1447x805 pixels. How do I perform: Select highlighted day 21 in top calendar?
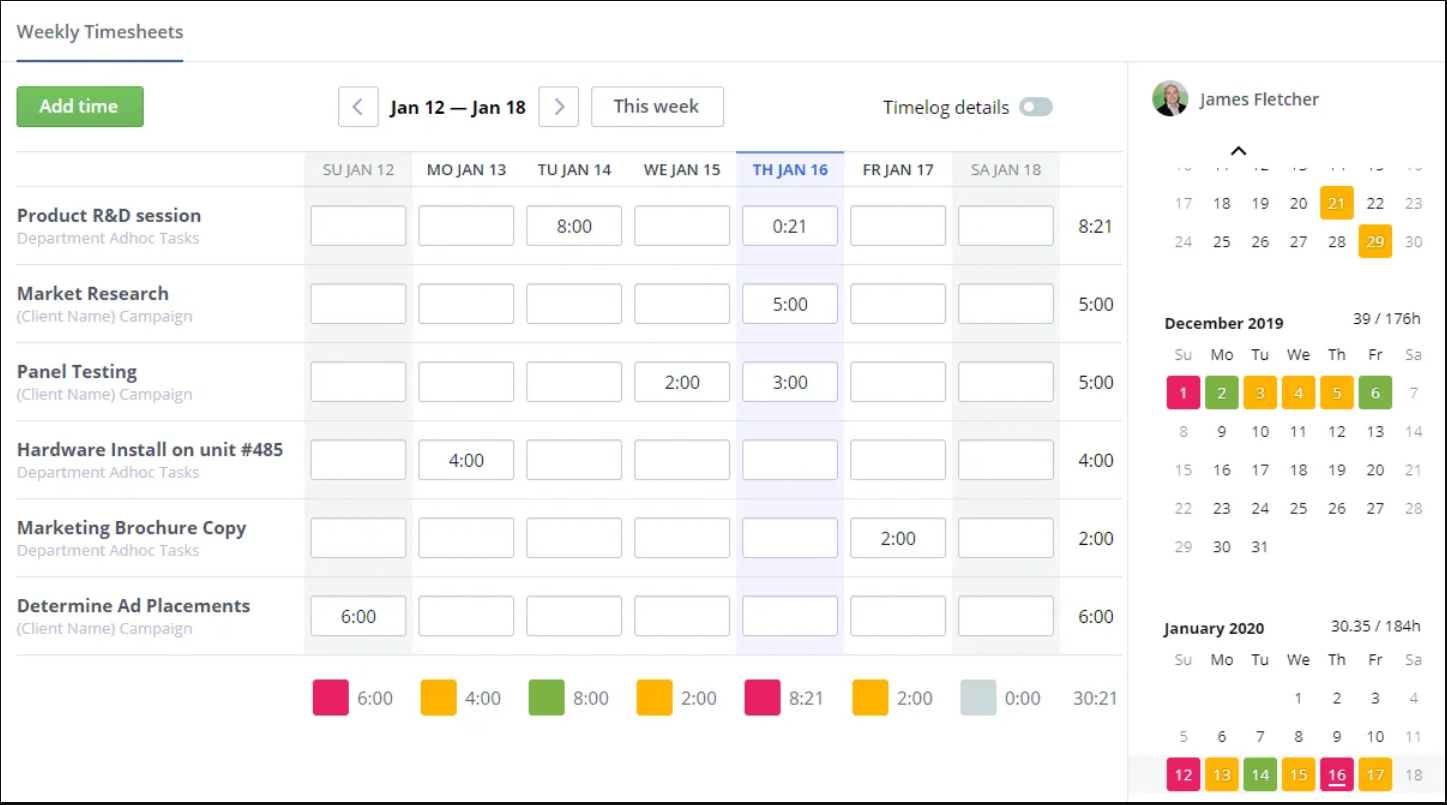(x=1337, y=203)
